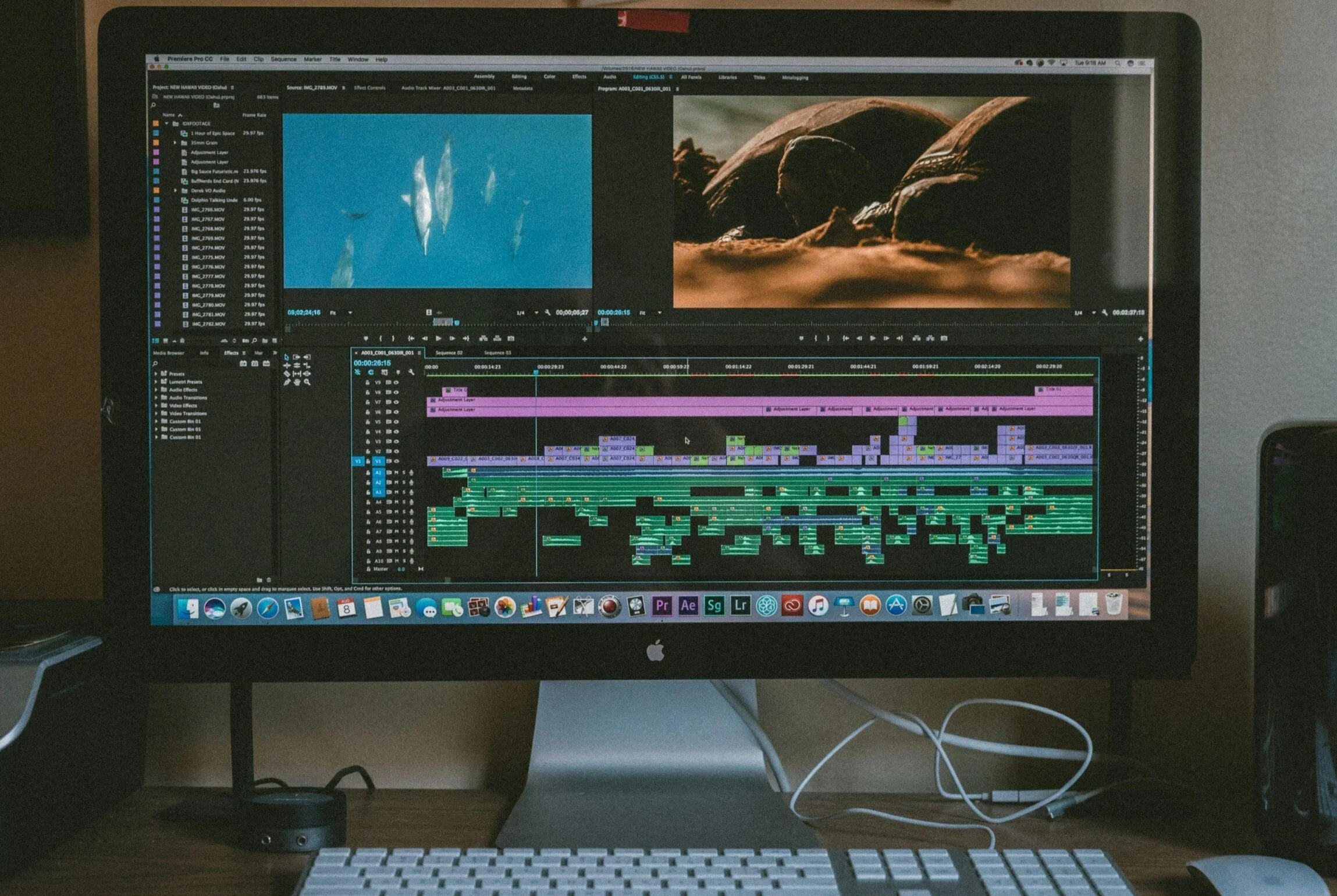Open the Effect Controls panel

[x=369, y=88]
